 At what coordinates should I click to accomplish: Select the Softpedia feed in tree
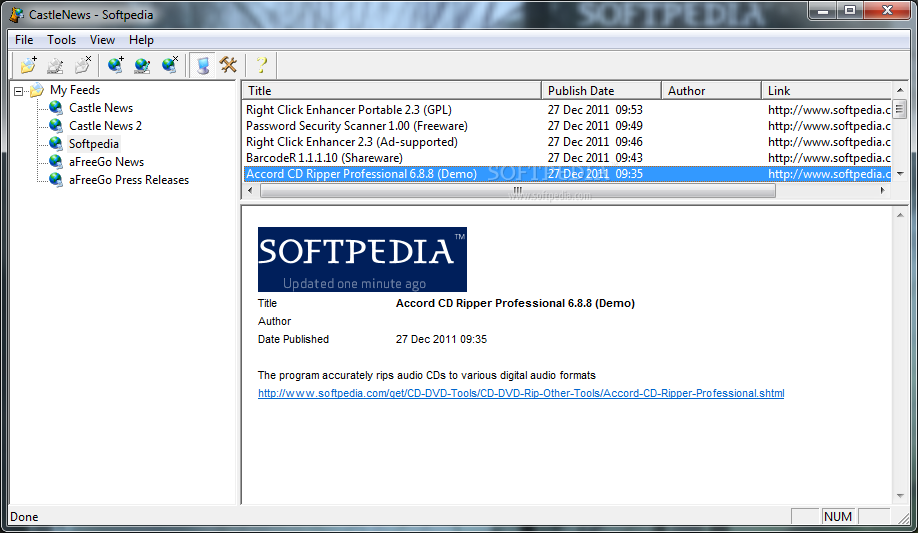point(94,144)
